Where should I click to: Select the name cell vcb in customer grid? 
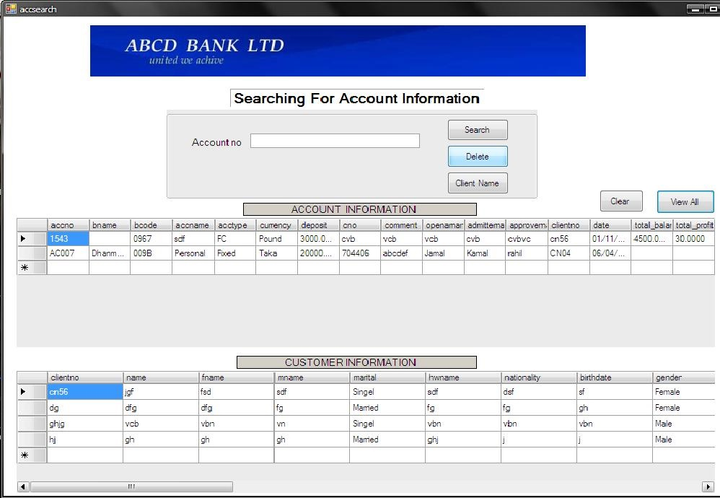(x=161, y=424)
